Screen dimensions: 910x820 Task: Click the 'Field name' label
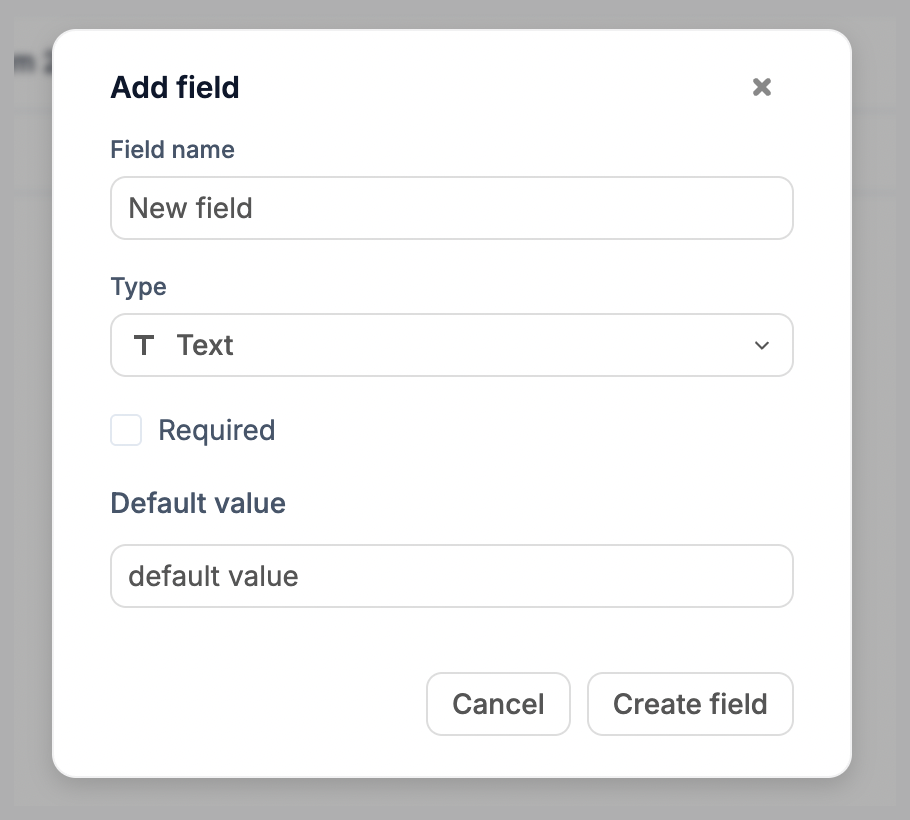click(172, 150)
